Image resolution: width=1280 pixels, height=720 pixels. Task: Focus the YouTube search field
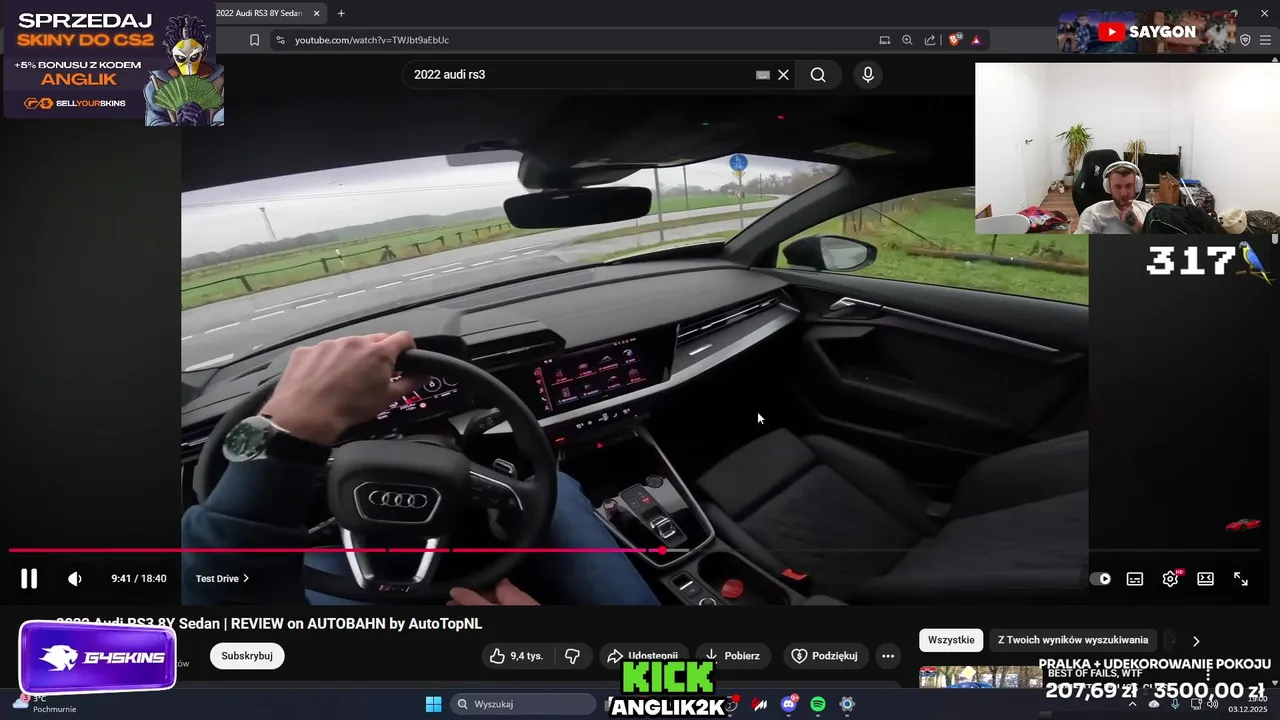coord(580,75)
